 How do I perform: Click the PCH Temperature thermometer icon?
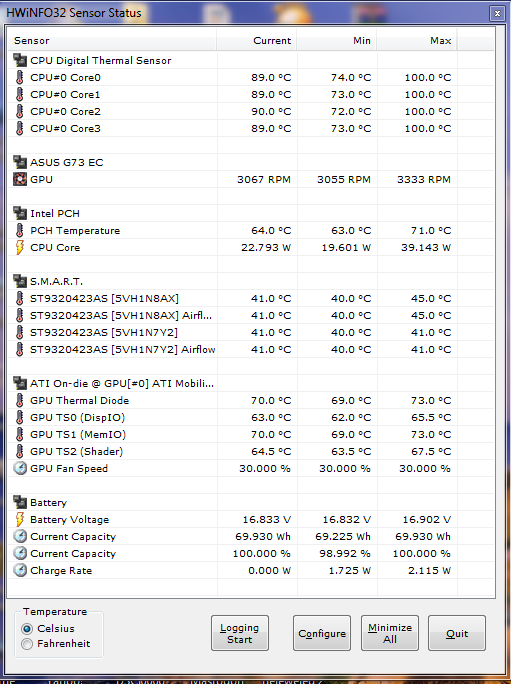pyautogui.click(x=20, y=230)
